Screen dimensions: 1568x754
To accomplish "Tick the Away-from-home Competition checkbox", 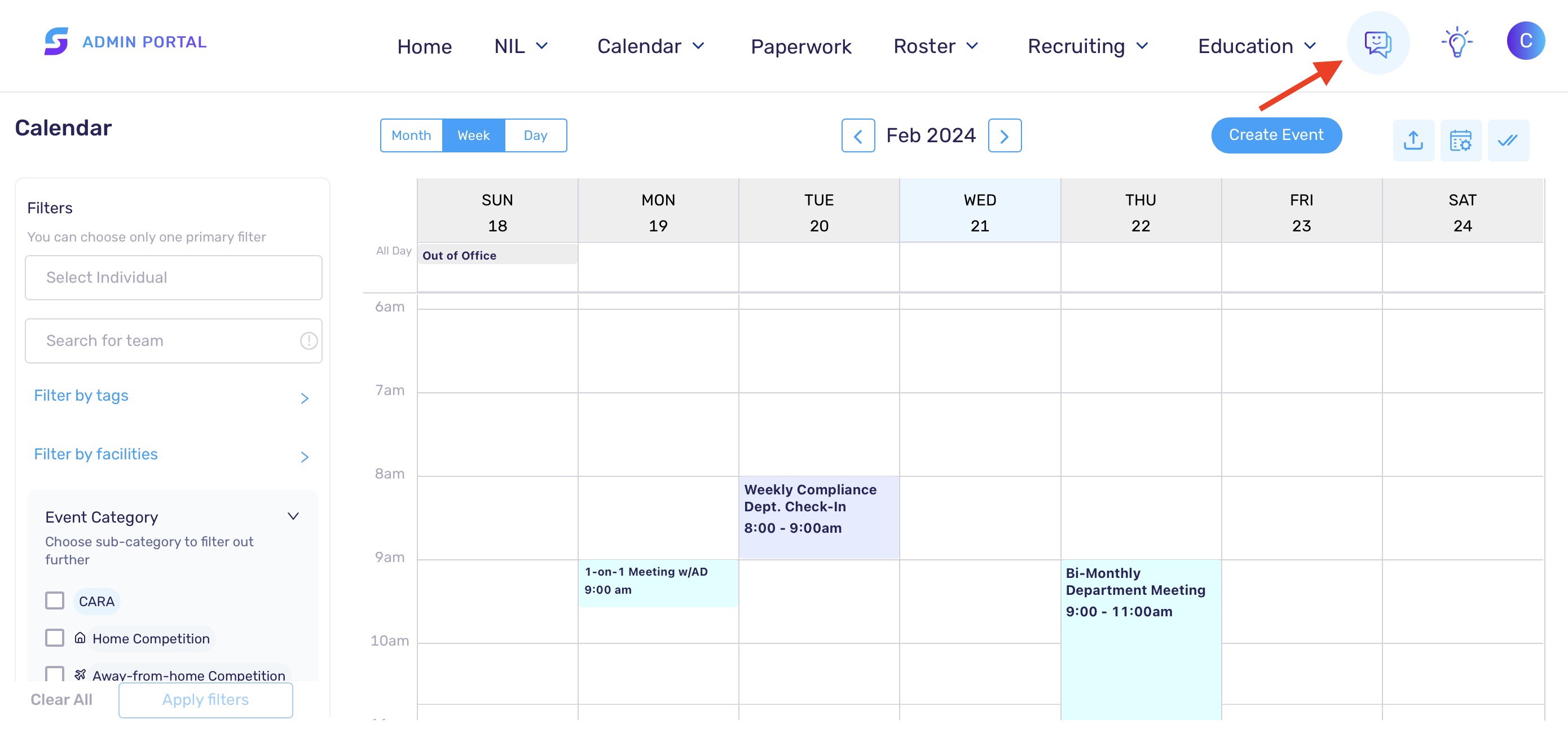I will pos(55,674).
